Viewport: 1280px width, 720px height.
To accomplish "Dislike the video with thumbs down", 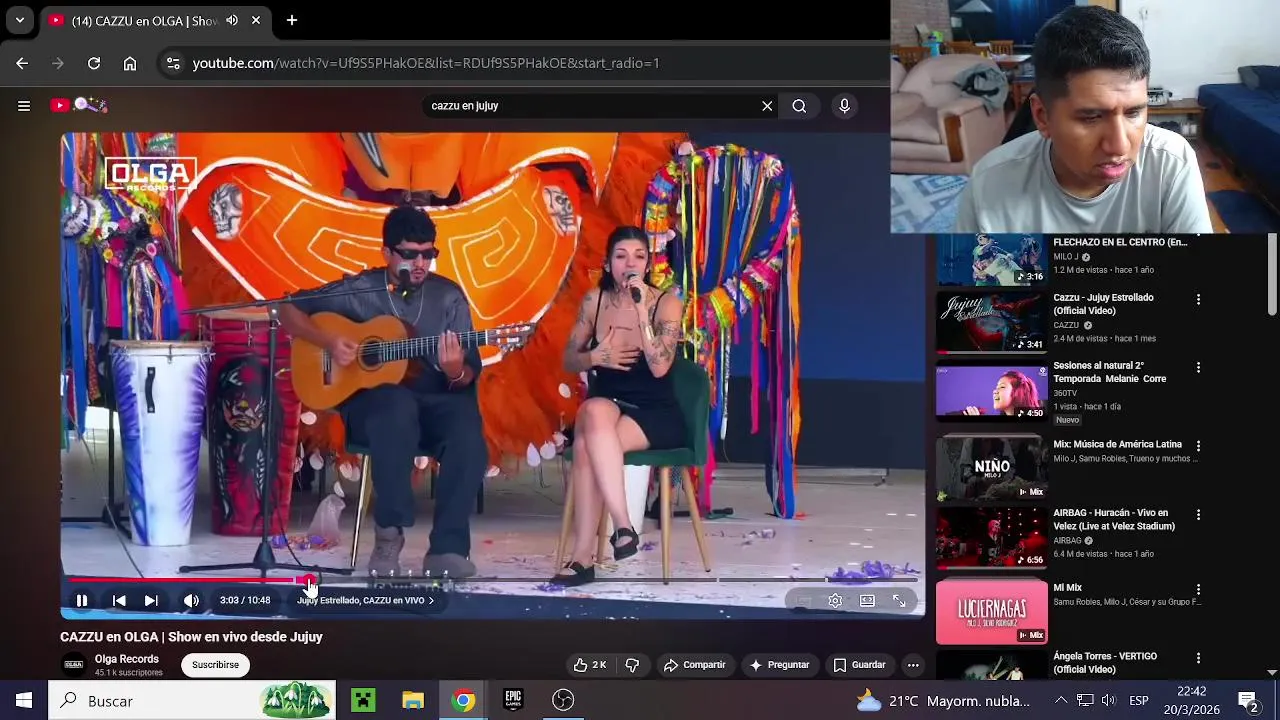I will 632,665.
